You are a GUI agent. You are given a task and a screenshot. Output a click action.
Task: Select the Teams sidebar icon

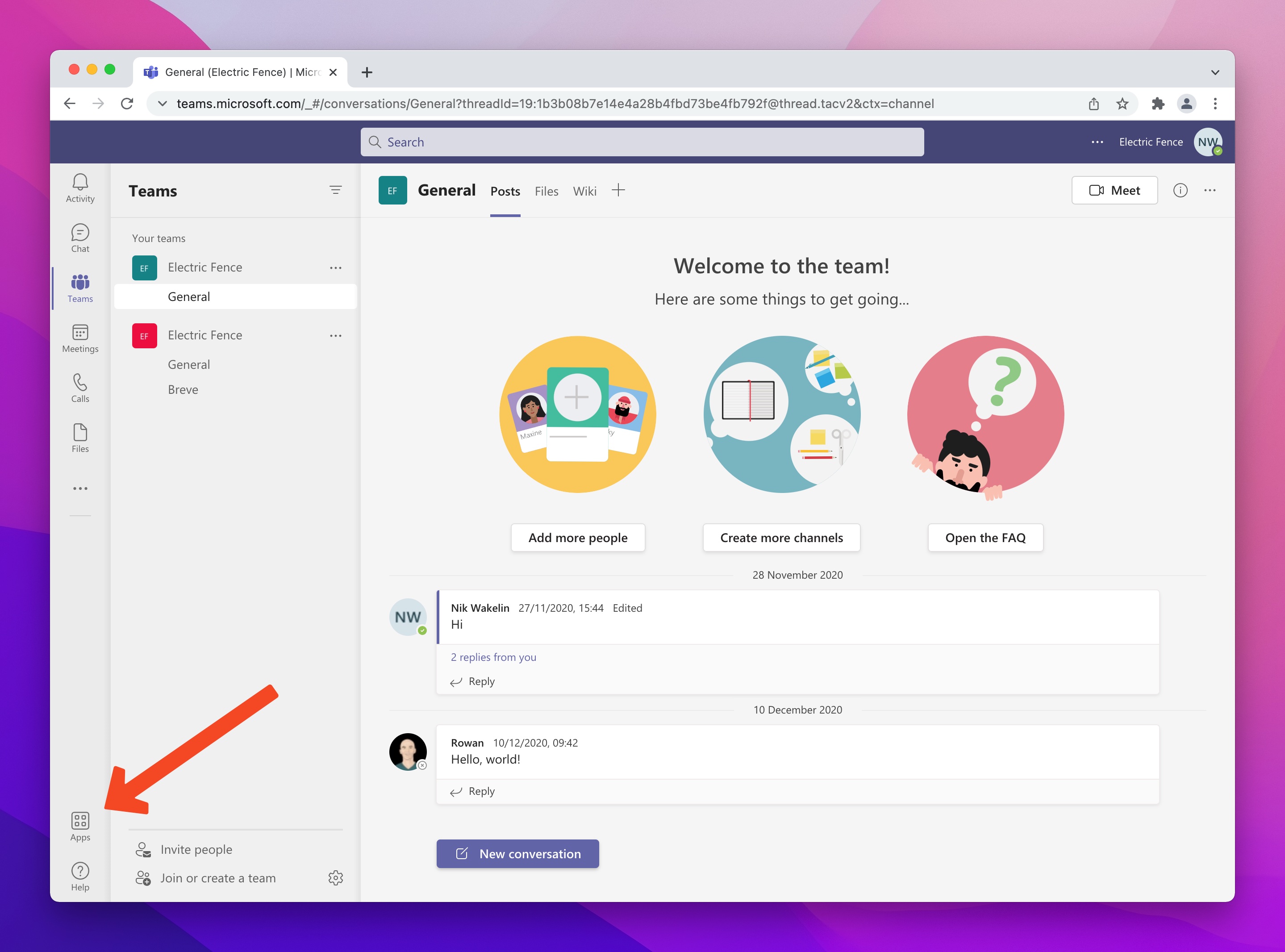click(80, 289)
